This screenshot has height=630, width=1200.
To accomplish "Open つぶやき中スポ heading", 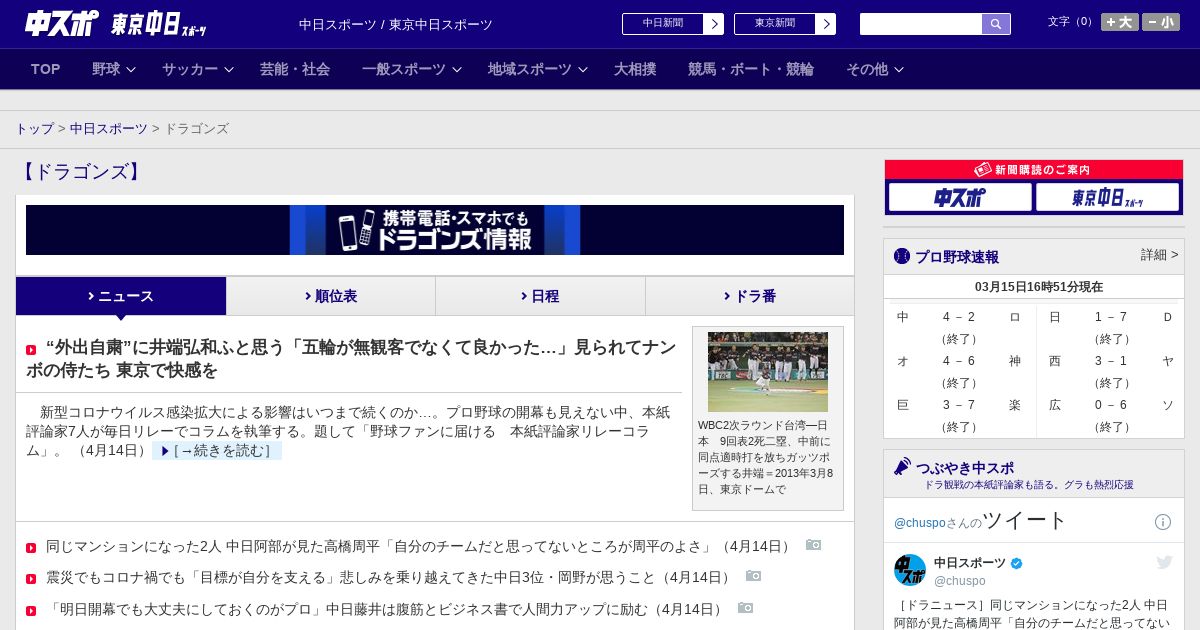I will pyautogui.click(x=965, y=467).
